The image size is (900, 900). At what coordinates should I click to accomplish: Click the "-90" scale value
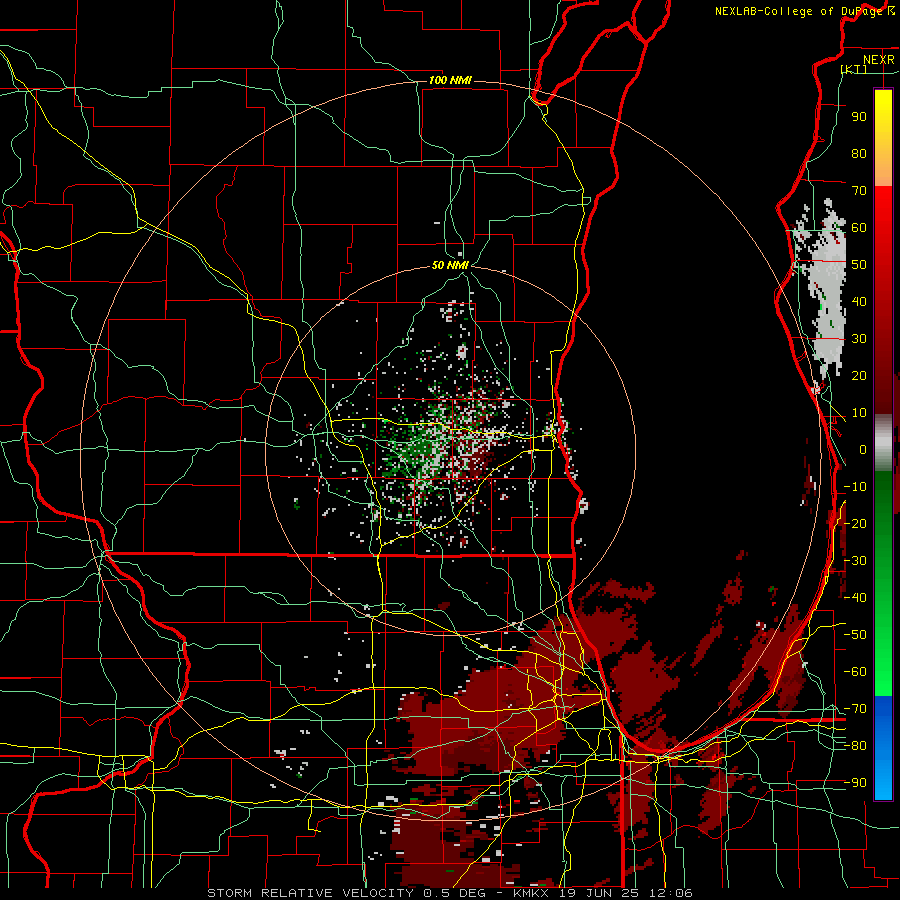click(x=855, y=783)
